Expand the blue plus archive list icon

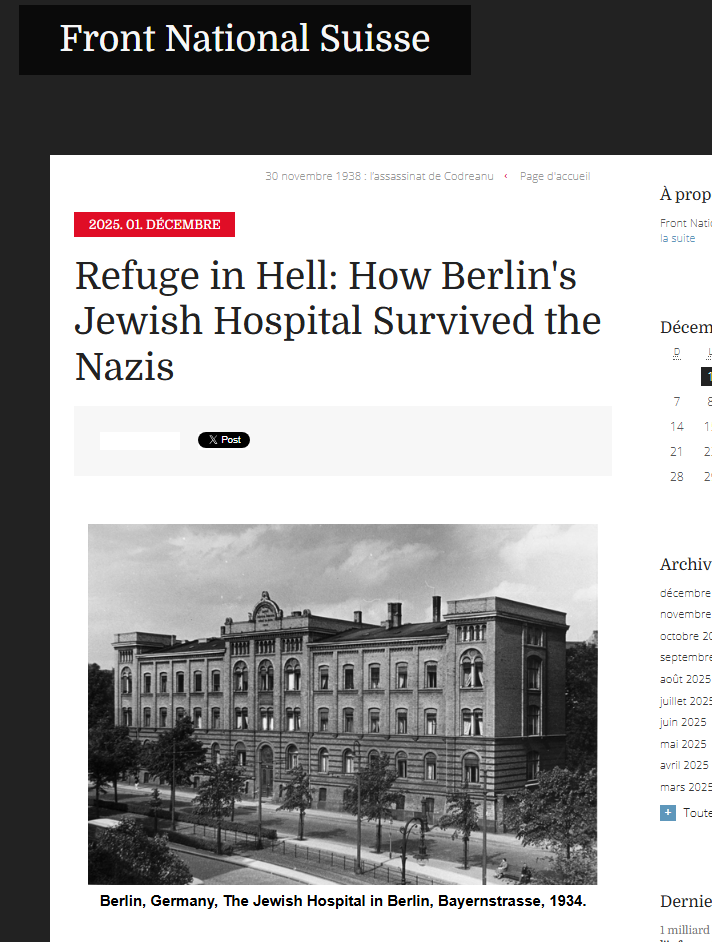point(668,813)
